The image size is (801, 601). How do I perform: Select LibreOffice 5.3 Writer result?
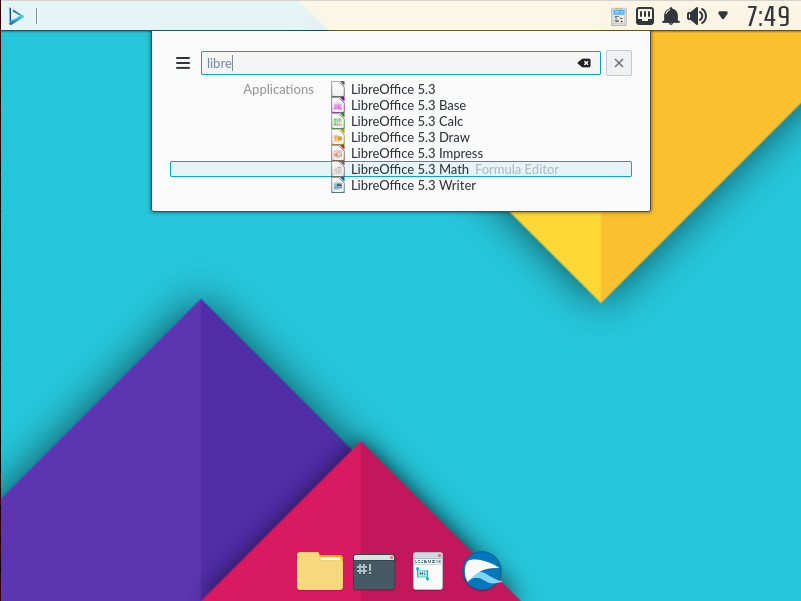(412, 185)
